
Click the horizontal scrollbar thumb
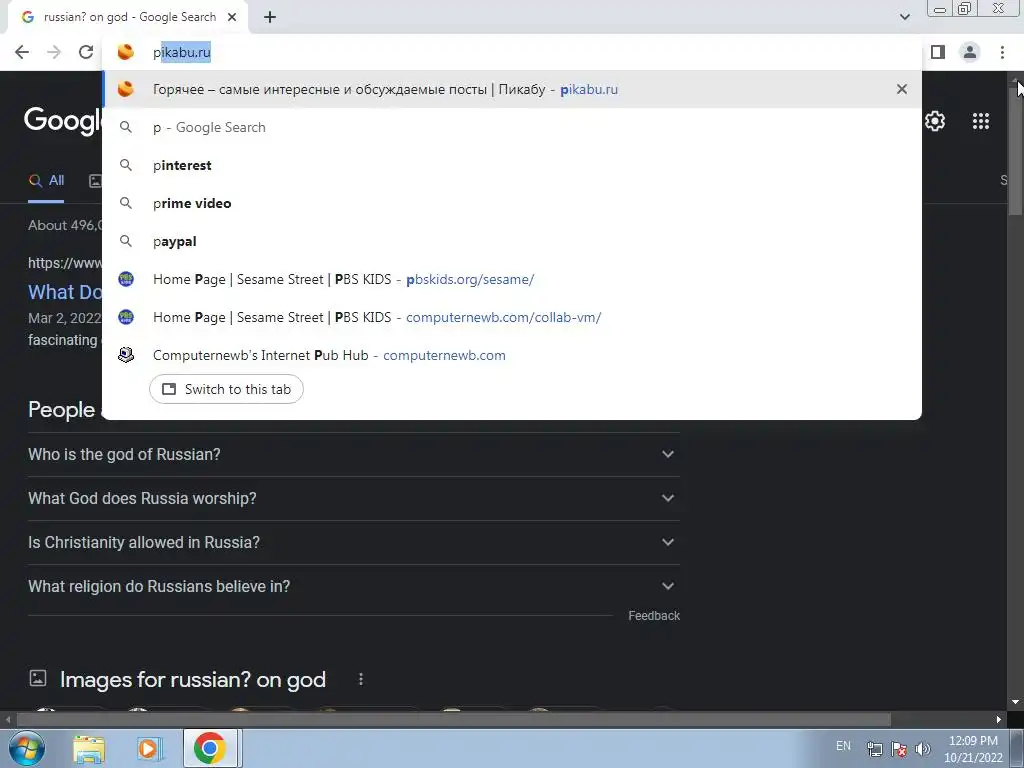[x=454, y=720]
